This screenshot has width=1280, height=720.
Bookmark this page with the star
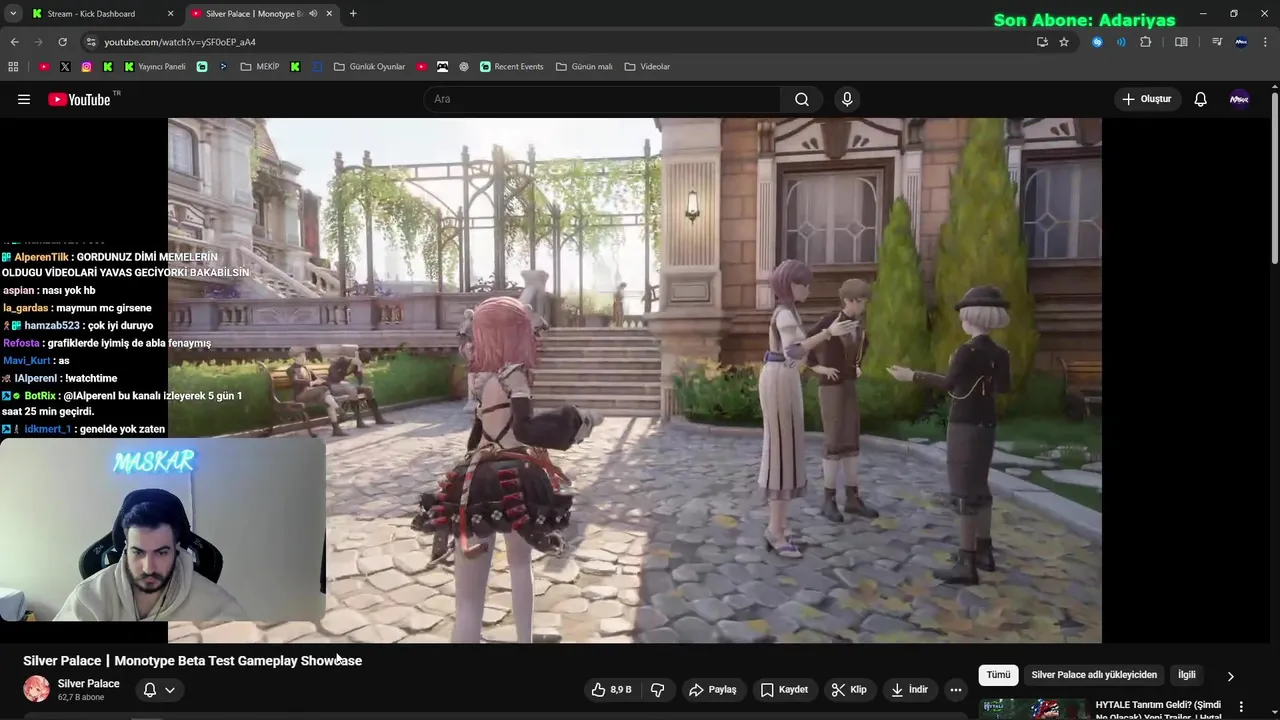(x=1064, y=42)
